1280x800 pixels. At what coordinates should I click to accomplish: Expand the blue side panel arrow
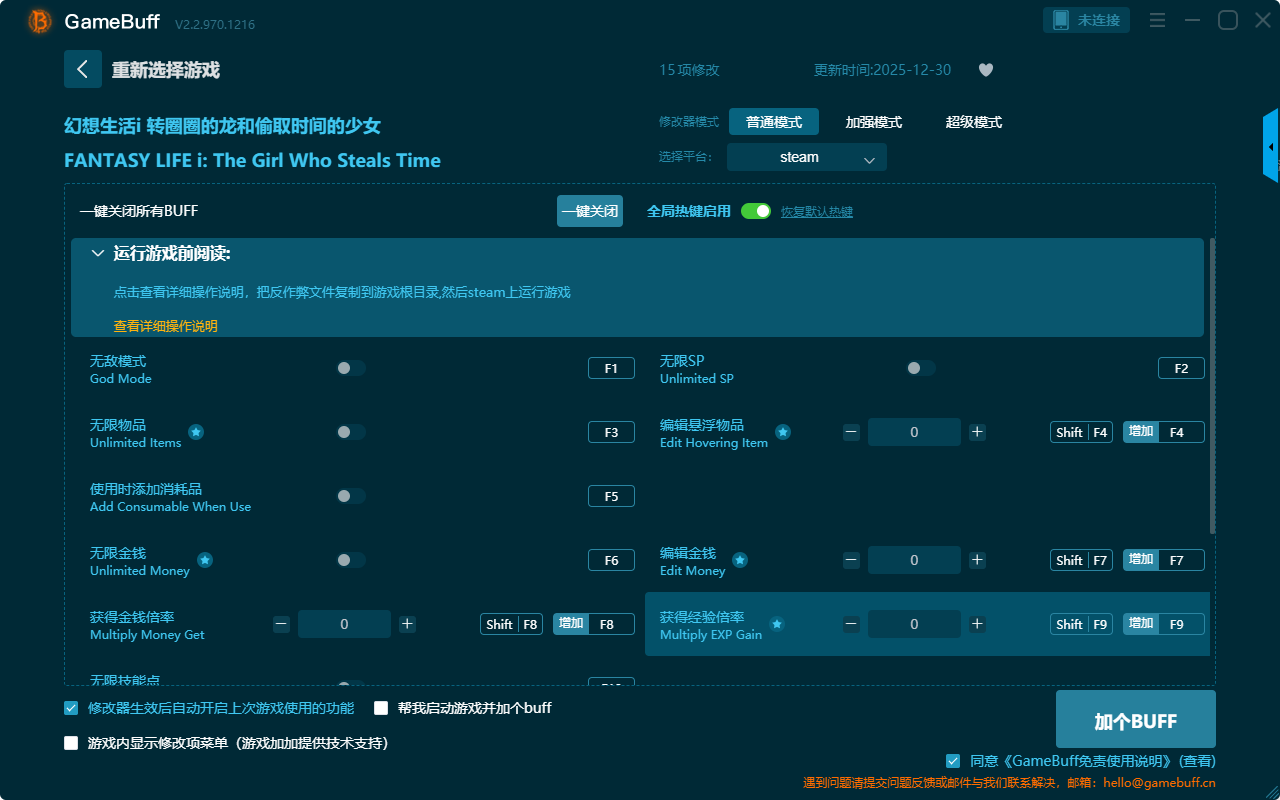[x=1271, y=147]
